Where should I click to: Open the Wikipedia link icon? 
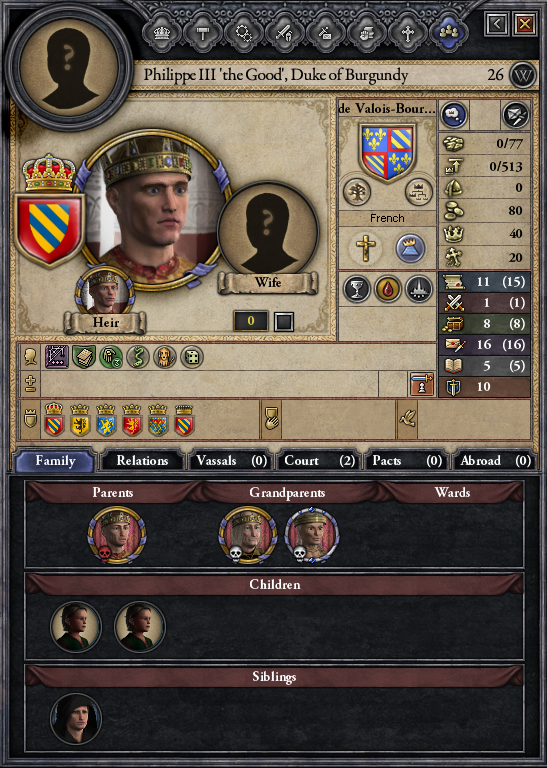[523, 75]
